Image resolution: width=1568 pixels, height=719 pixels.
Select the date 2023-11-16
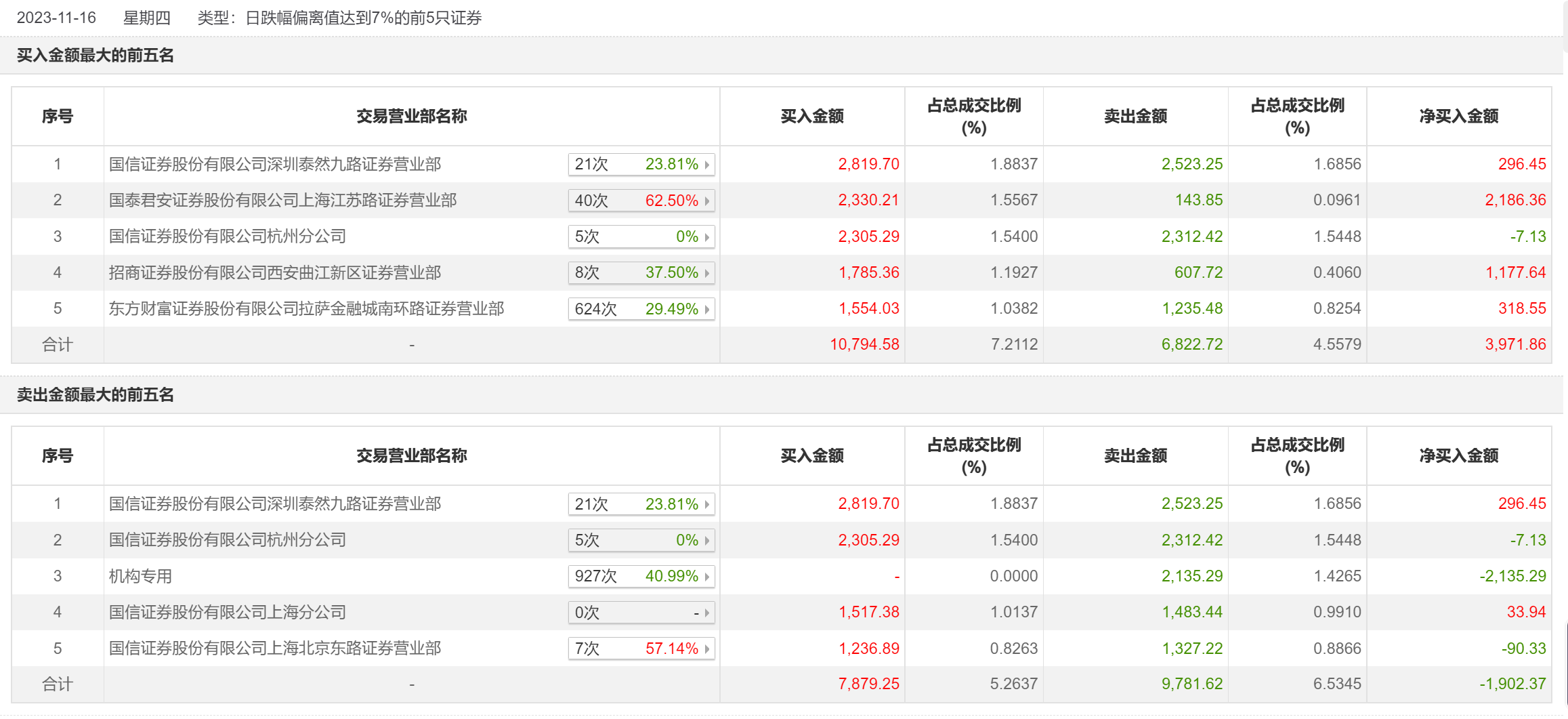(56, 18)
